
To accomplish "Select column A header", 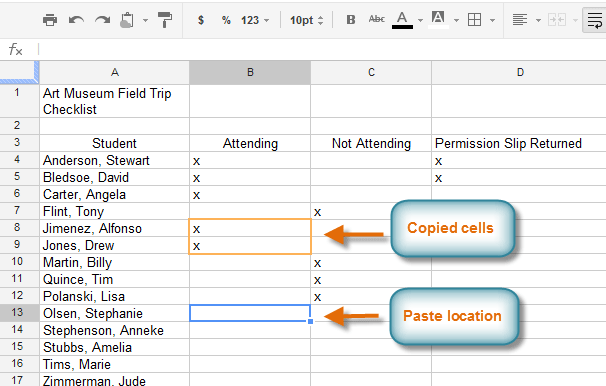I will point(114,72).
